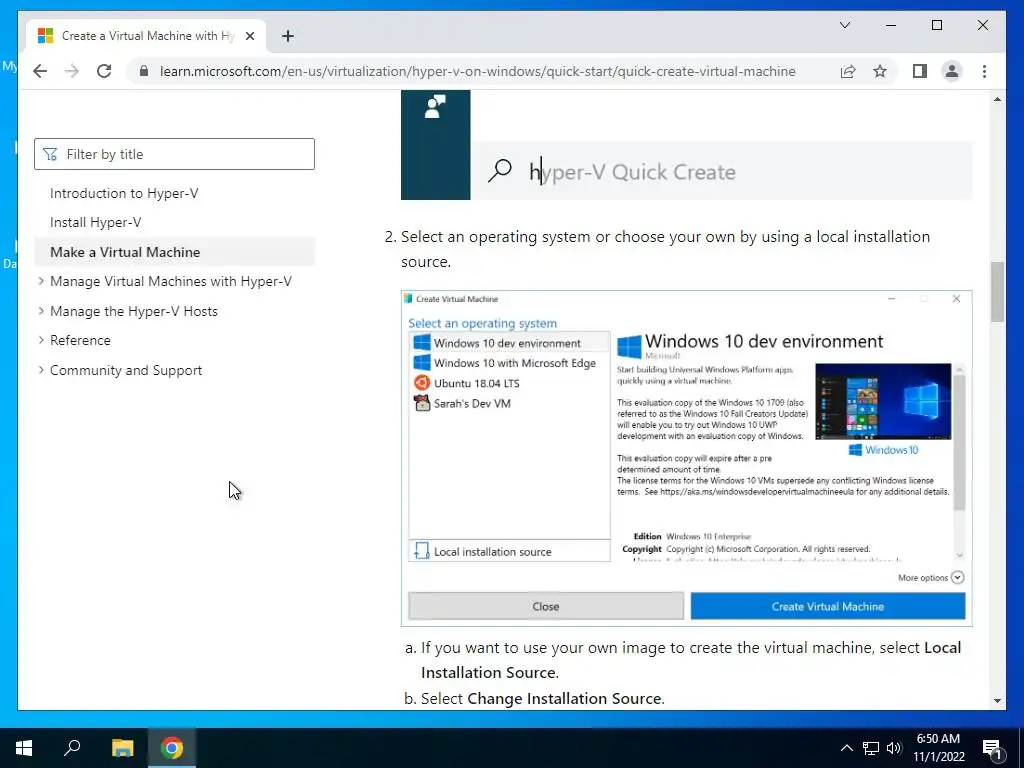This screenshot has height=768, width=1024.
Task: Click the Create Virtual Machine dialog screenshot
Action: (686, 458)
